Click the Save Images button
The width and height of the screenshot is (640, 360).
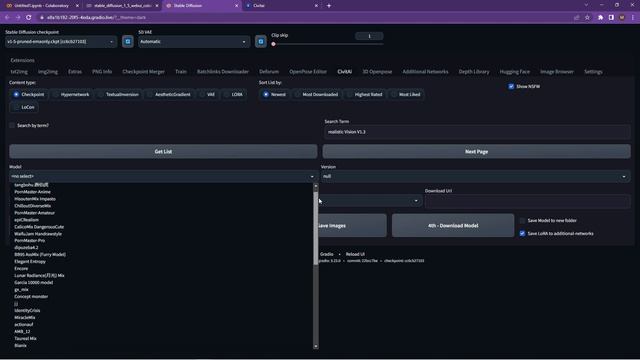[352, 225]
